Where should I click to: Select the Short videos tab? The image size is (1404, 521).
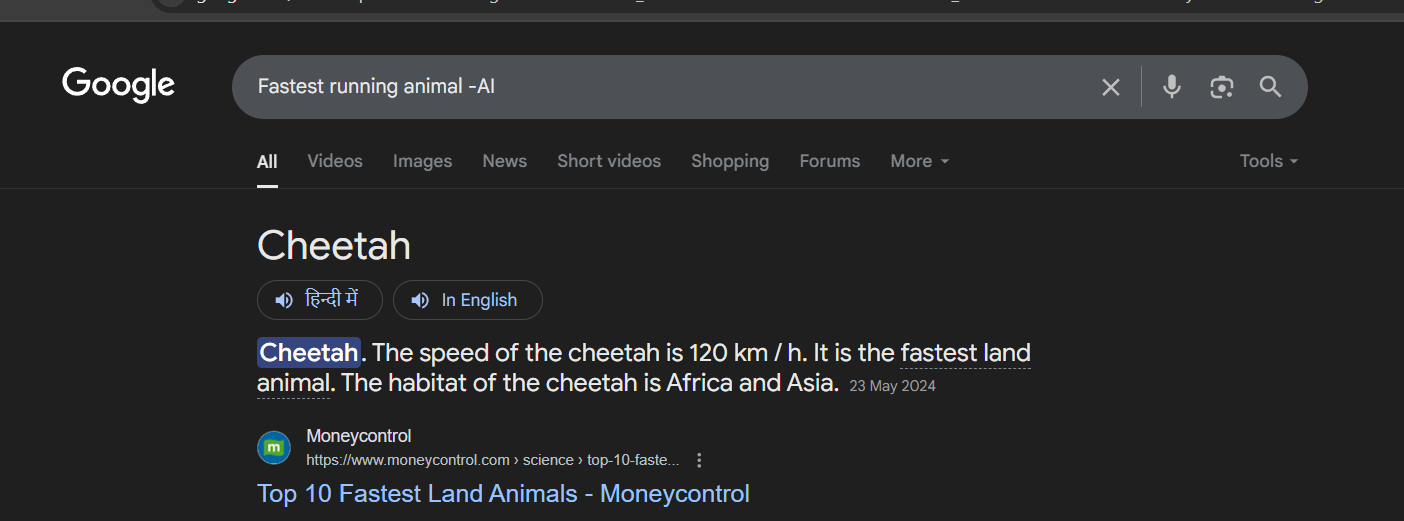(609, 161)
